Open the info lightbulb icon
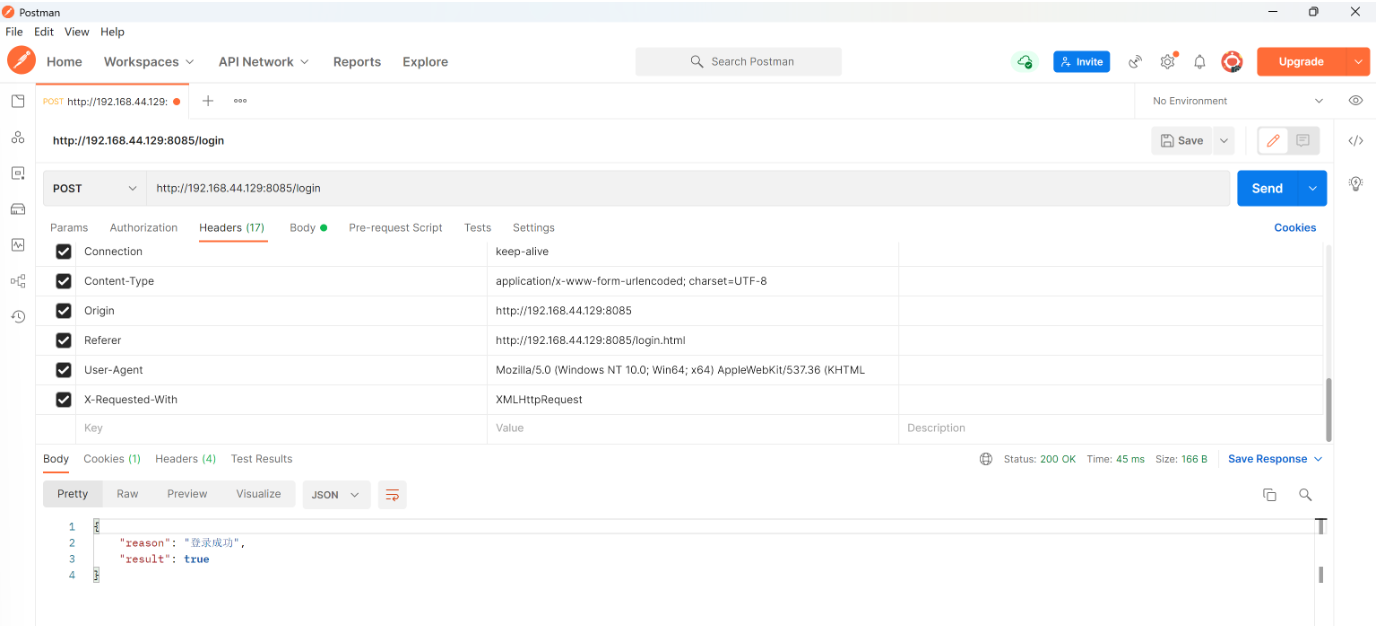This screenshot has height=626, width=1377. tap(1356, 184)
